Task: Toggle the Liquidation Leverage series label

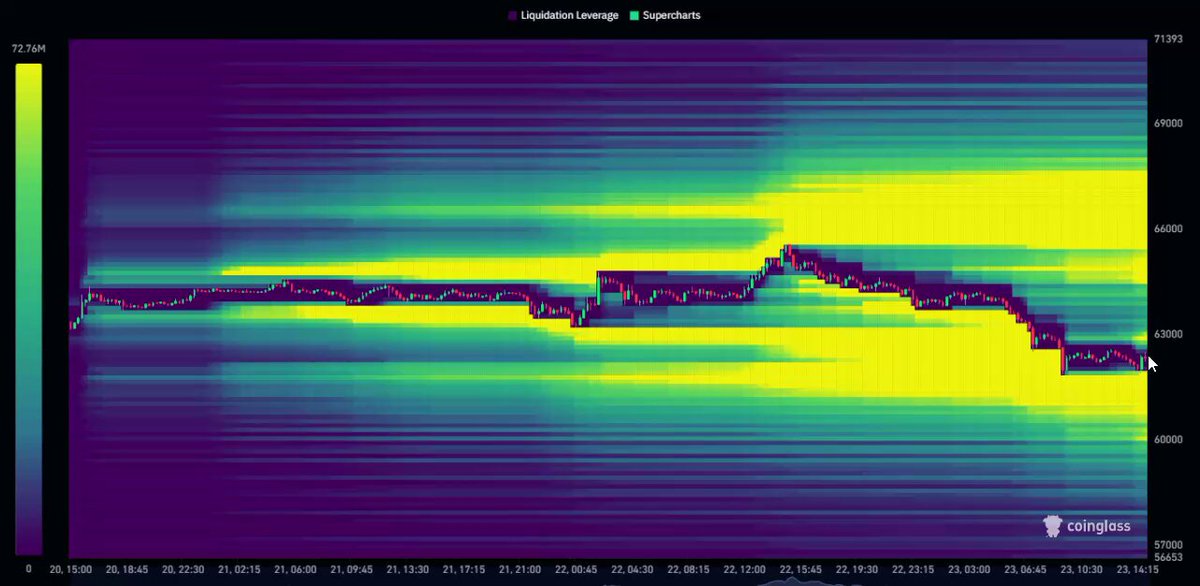Action: 569,16
